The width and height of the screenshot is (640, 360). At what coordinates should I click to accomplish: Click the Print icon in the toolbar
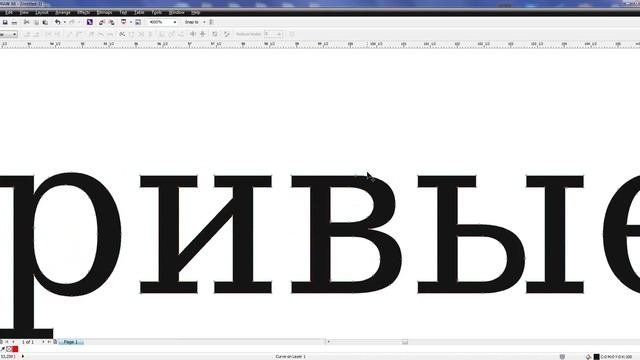tap(15, 22)
